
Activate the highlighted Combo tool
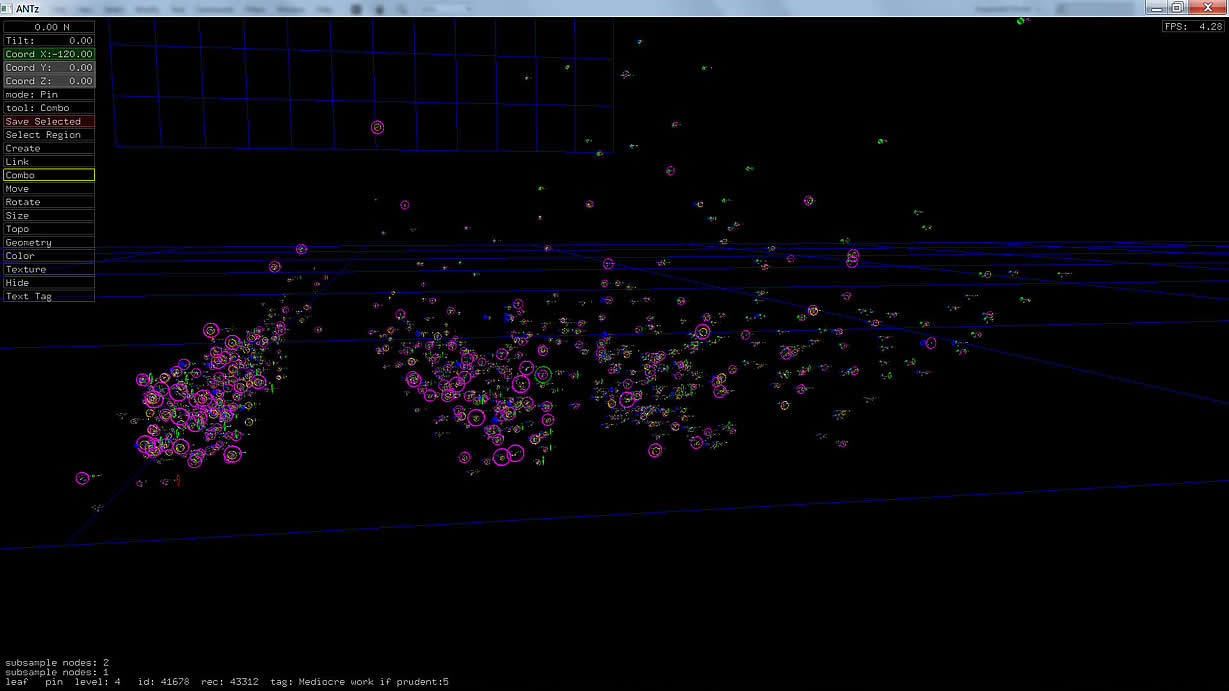[49, 175]
